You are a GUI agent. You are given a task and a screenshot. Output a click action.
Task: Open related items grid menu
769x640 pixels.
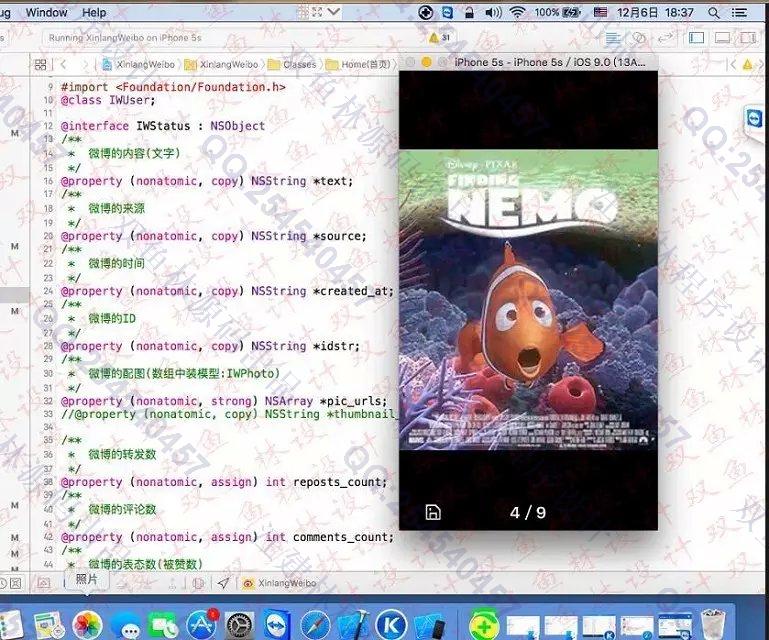(x=41, y=64)
